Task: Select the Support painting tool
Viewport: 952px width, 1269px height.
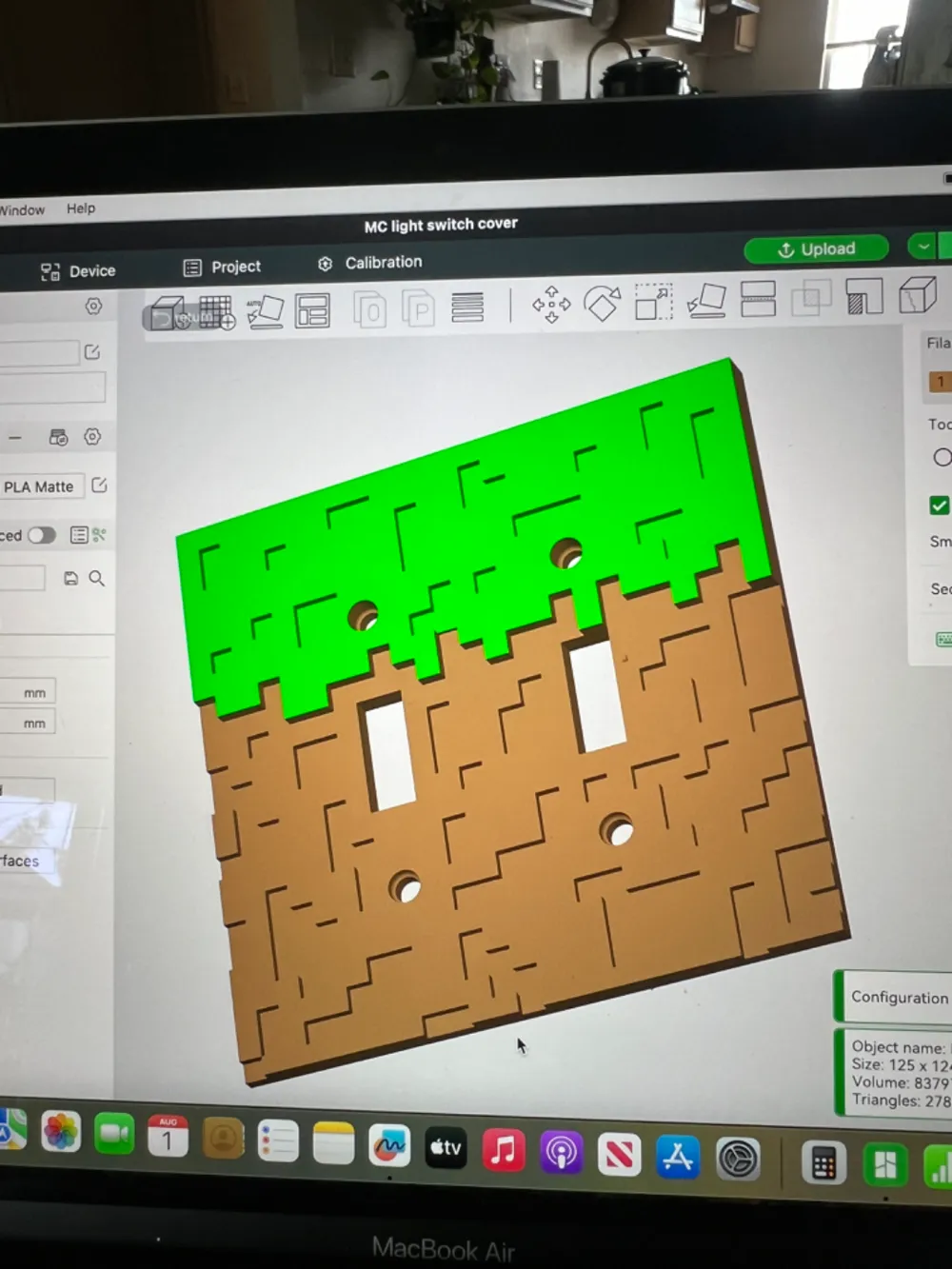Action: coord(863,296)
